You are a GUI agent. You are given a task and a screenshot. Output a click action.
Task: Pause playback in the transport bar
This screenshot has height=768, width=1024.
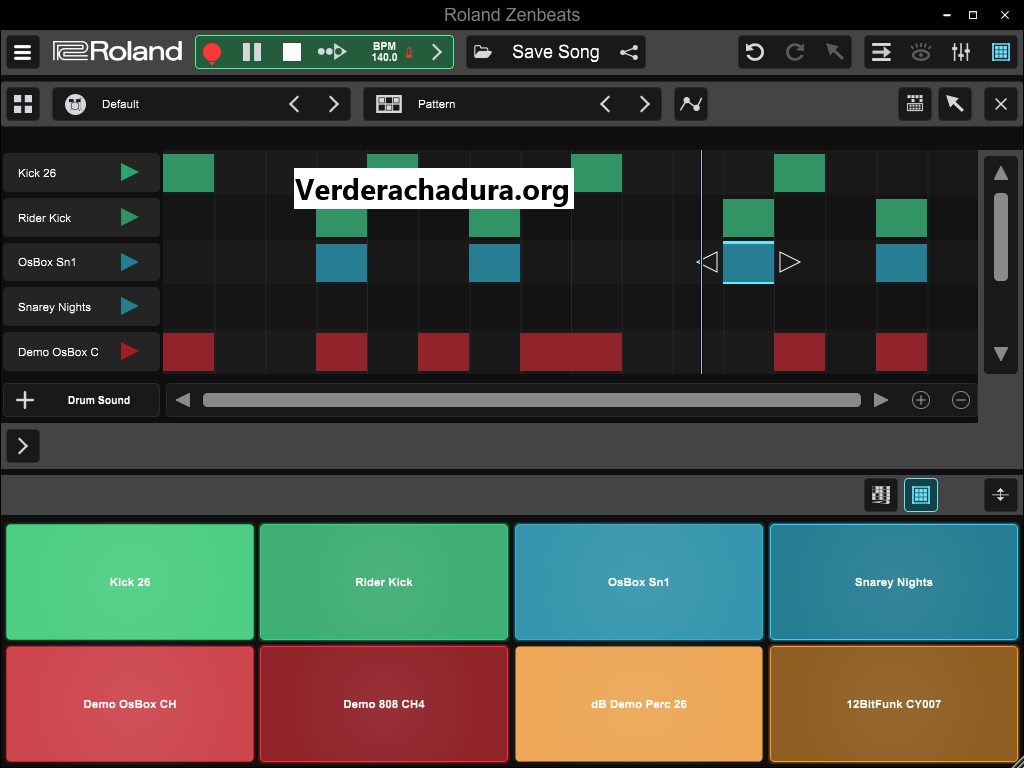pos(252,52)
